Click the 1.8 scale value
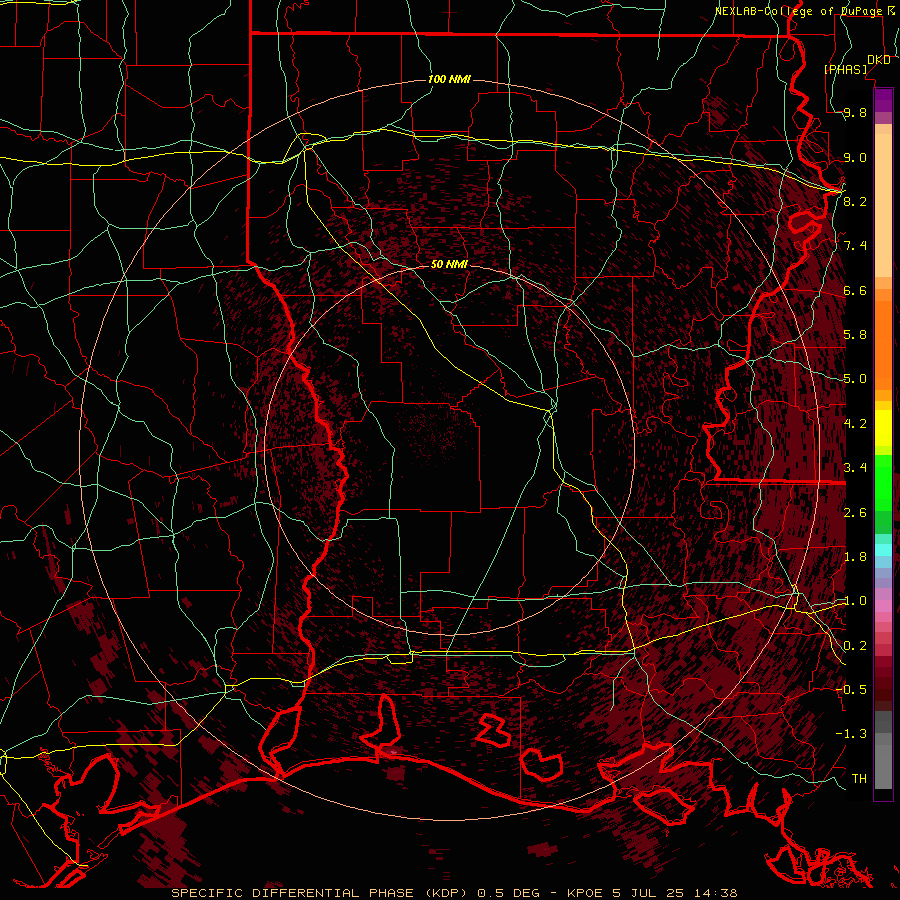This screenshot has width=900, height=900. click(x=855, y=557)
